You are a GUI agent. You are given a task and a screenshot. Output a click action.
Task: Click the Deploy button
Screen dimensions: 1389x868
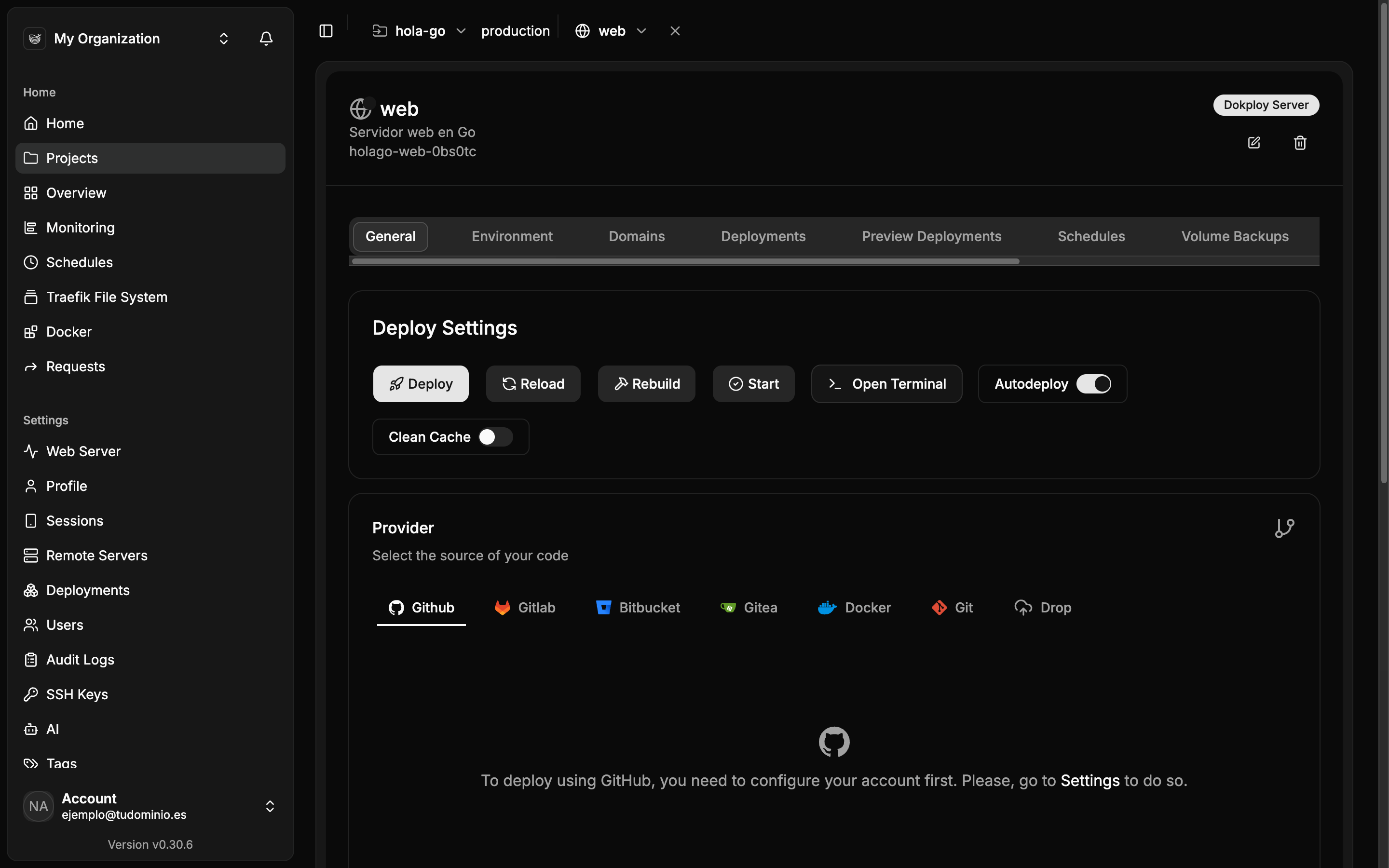421,384
